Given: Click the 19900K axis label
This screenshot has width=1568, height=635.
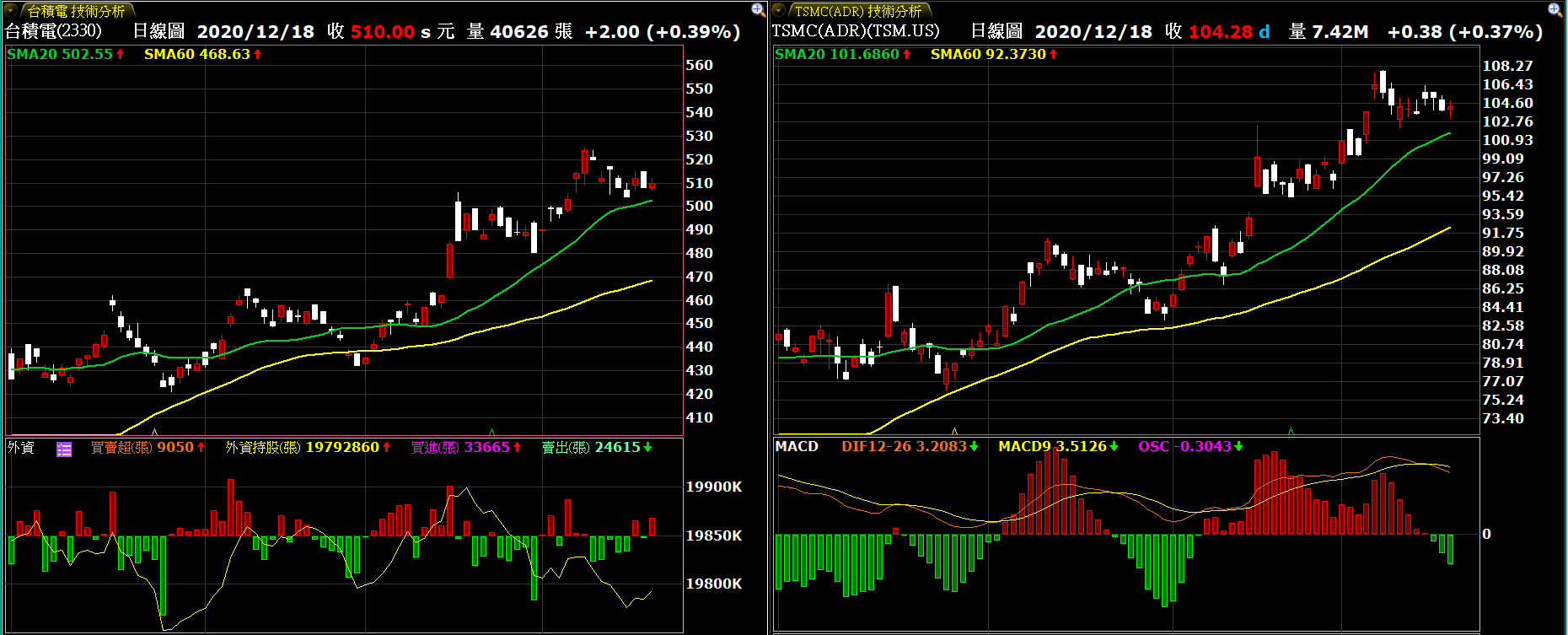Looking at the screenshot, I should pyautogui.click(x=714, y=487).
